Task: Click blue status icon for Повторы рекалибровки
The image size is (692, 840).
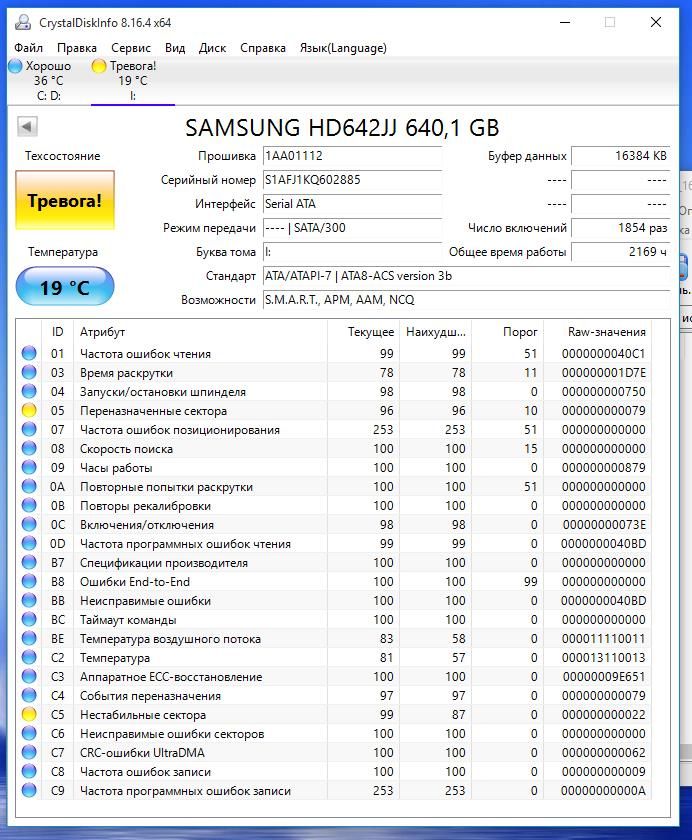Action: pos(29,505)
